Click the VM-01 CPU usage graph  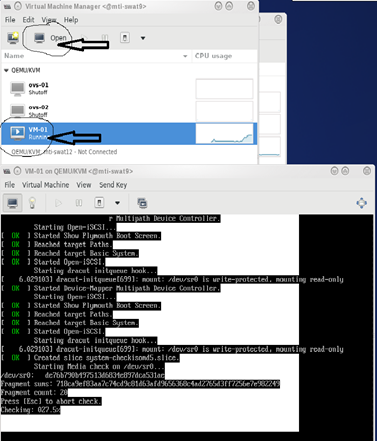click(224, 134)
